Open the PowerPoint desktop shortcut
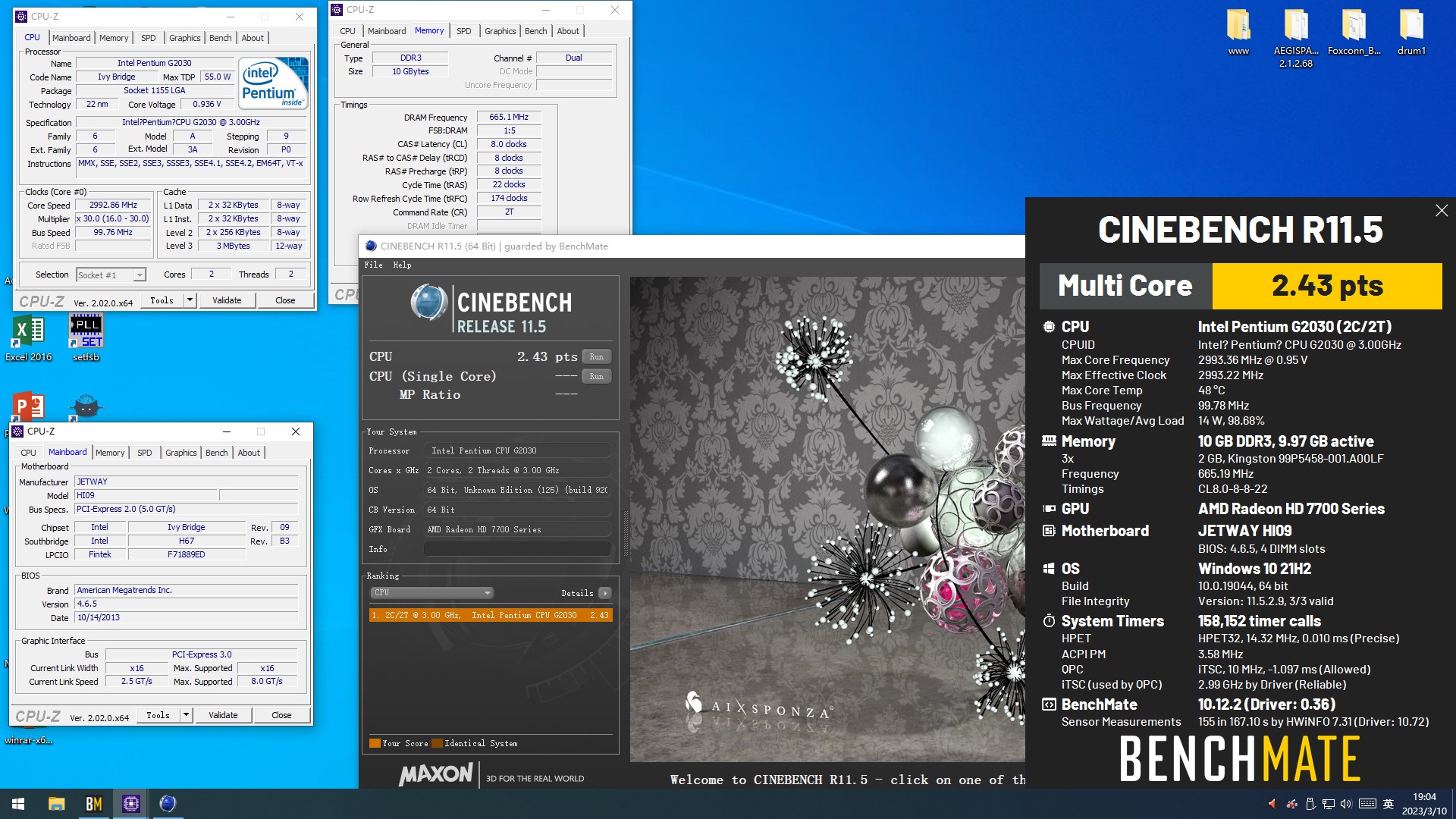1456x819 pixels. coord(29,407)
